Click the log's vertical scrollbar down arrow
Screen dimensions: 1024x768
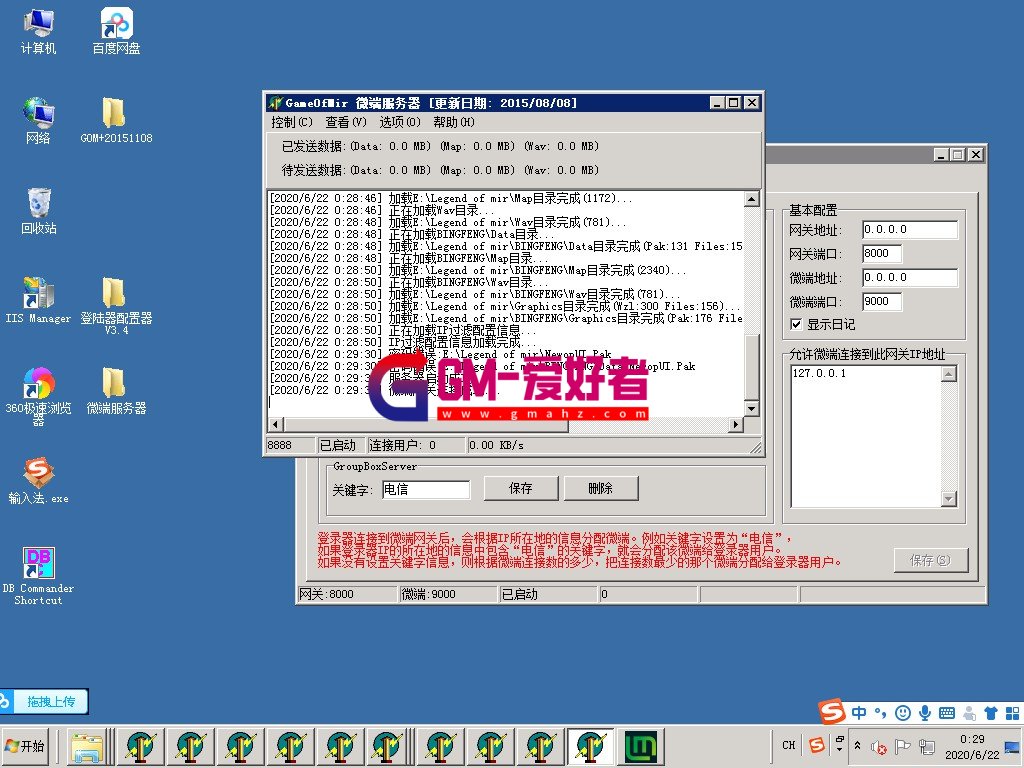pos(751,410)
